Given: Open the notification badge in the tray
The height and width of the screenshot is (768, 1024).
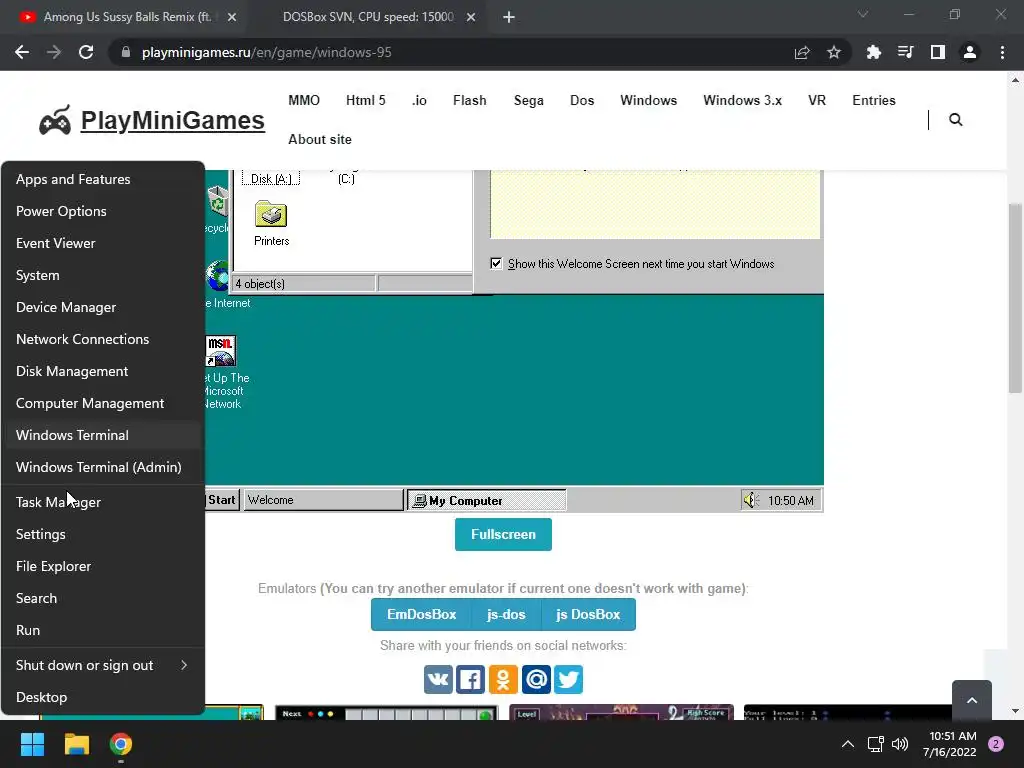Looking at the screenshot, I should pos(996,744).
